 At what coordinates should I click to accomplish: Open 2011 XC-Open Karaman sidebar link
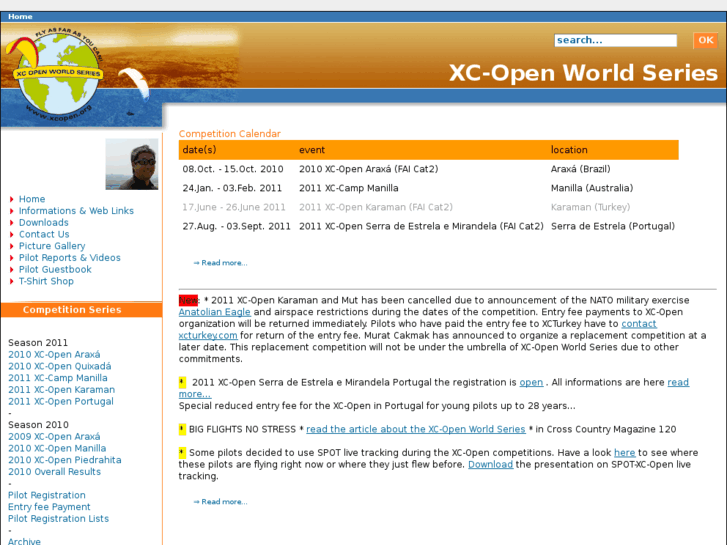(62, 390)
